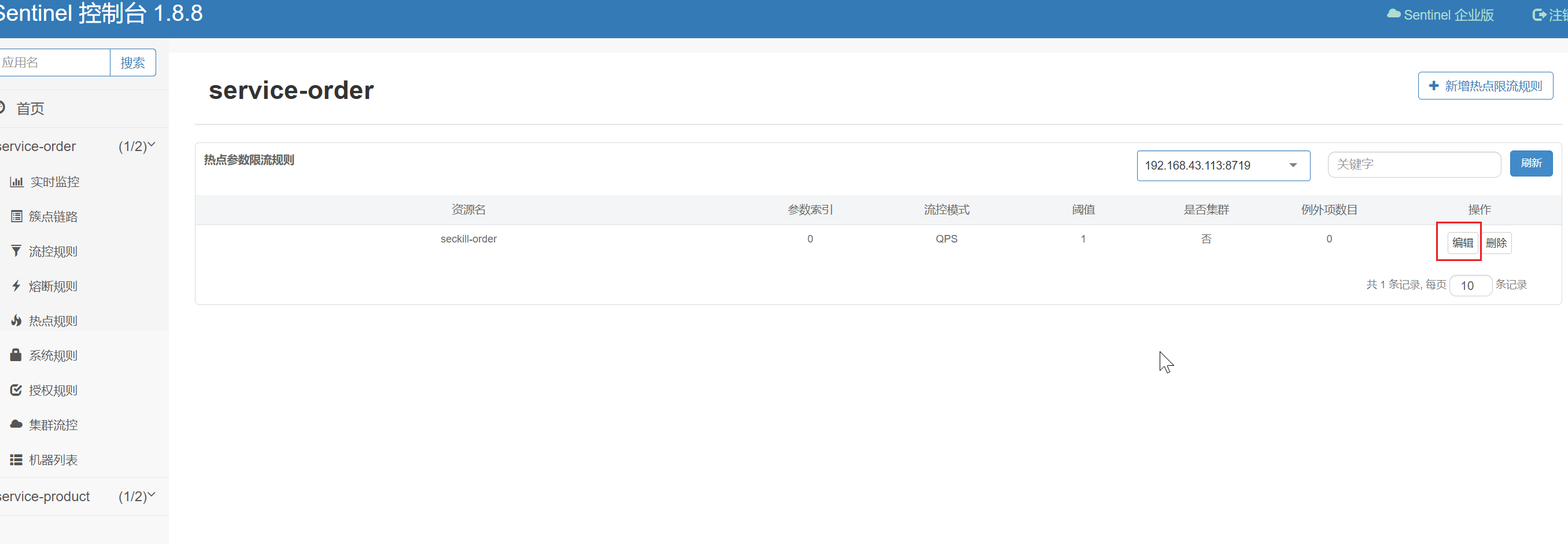Open 实时监控 menu item
This screenshot has height=544, width=1568.
point(55,182)
